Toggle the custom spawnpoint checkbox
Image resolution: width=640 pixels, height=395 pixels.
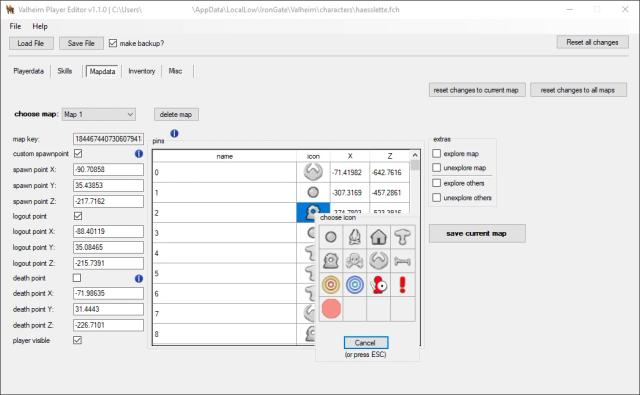(x=78, y=153)
